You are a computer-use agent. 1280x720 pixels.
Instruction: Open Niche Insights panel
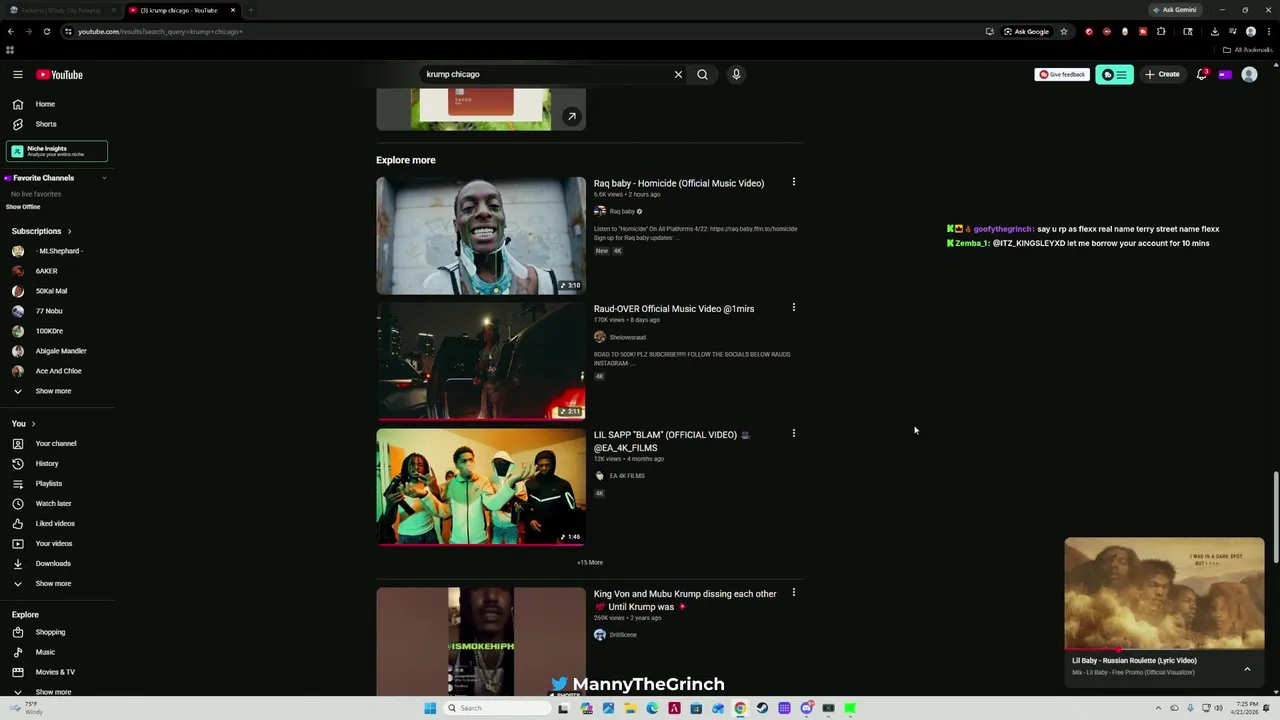[x=57, y=151]
